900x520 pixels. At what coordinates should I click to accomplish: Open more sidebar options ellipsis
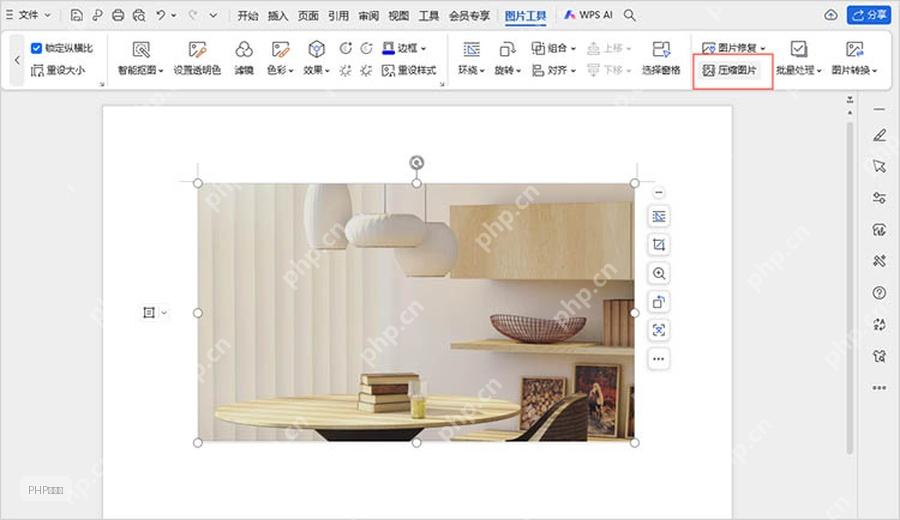click(879, 388)
